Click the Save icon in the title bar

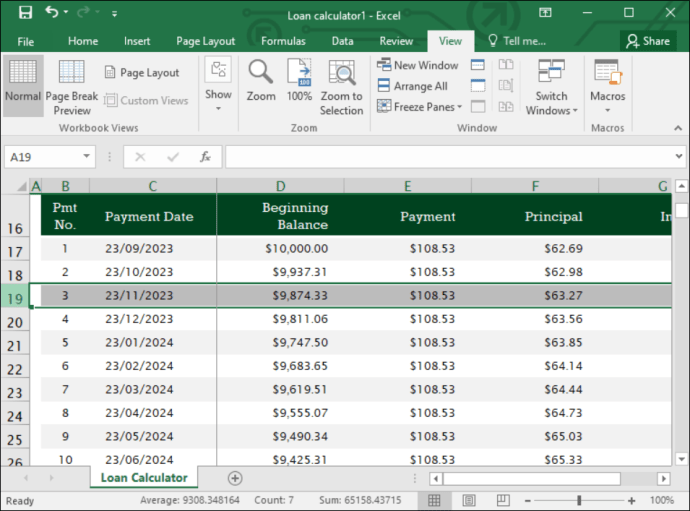25,12
